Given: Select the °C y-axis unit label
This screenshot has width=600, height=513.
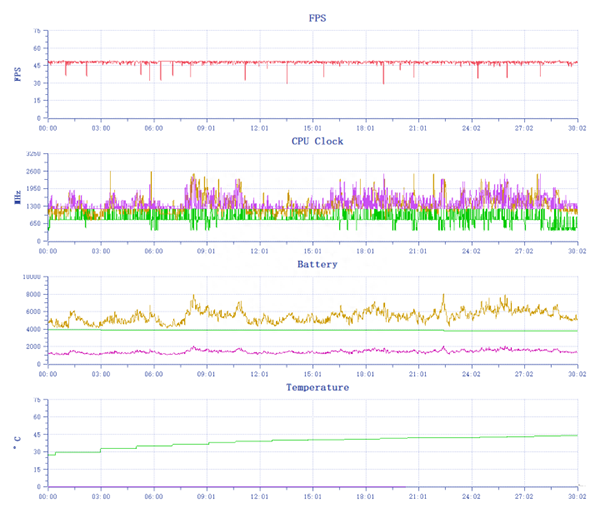Looking at the screenshot, I should point(17,444).
